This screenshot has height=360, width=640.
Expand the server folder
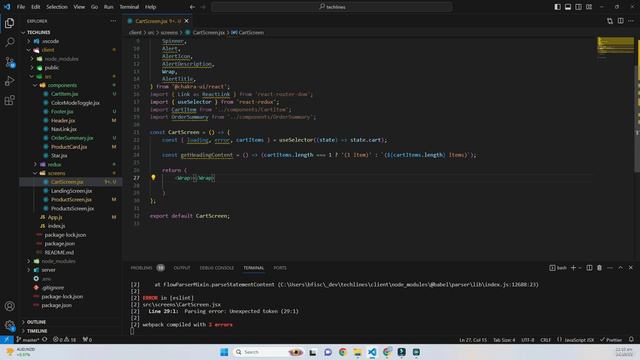(48, 270)
